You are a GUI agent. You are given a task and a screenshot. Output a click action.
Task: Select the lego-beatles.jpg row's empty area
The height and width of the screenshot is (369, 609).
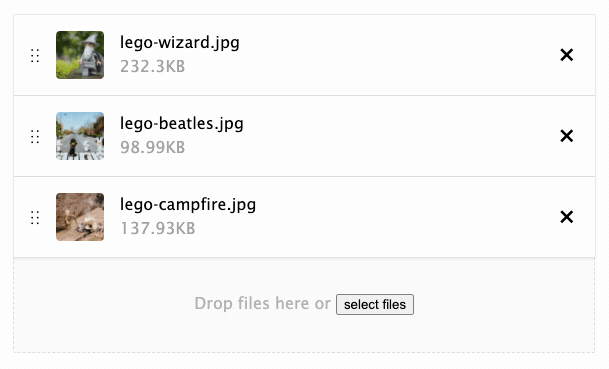[x=388, y=136]
